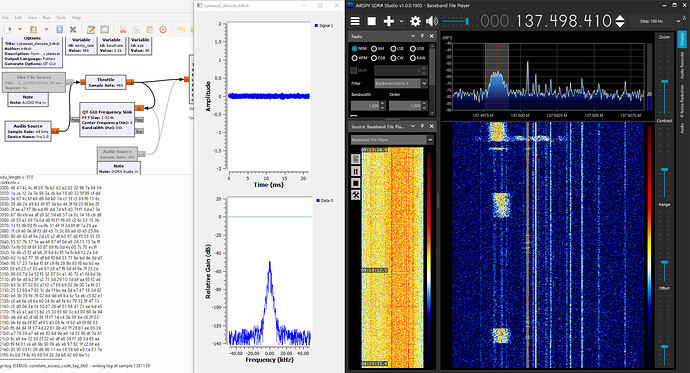Click the frequency up/down arrows beside 137.498.410
The width and height of the screenshot is (690, 373).
[x=620, y=21]
